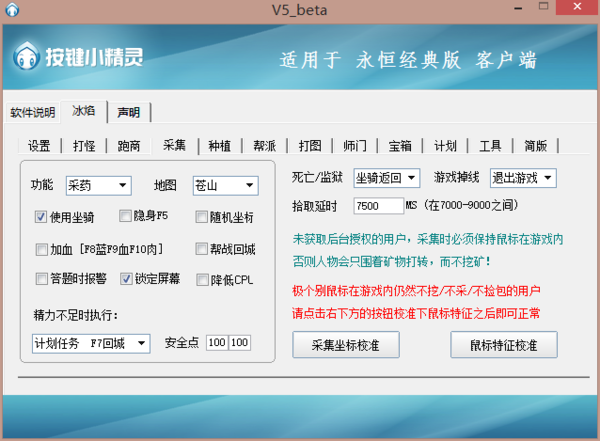
Task: Click the 拾取延时 field containing 7500
Action: coord(379,206)
